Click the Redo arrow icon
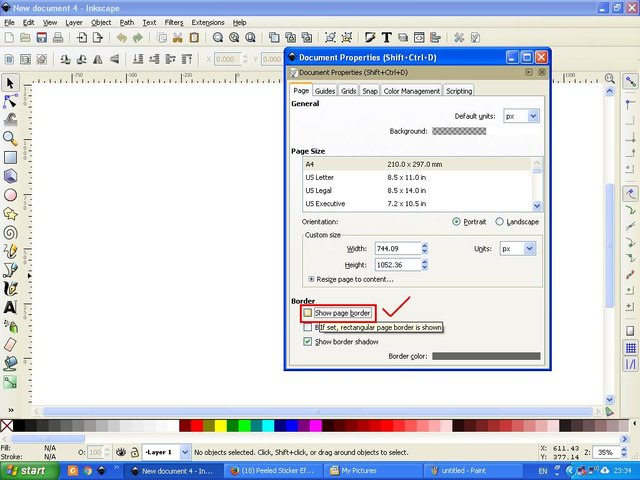This screenshot has width=640, height=480. coord(138,38)
